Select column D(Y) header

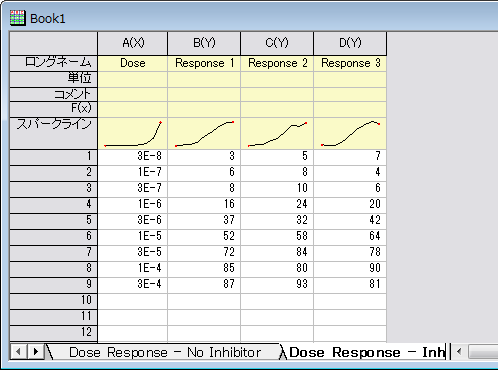click(350, 43)
